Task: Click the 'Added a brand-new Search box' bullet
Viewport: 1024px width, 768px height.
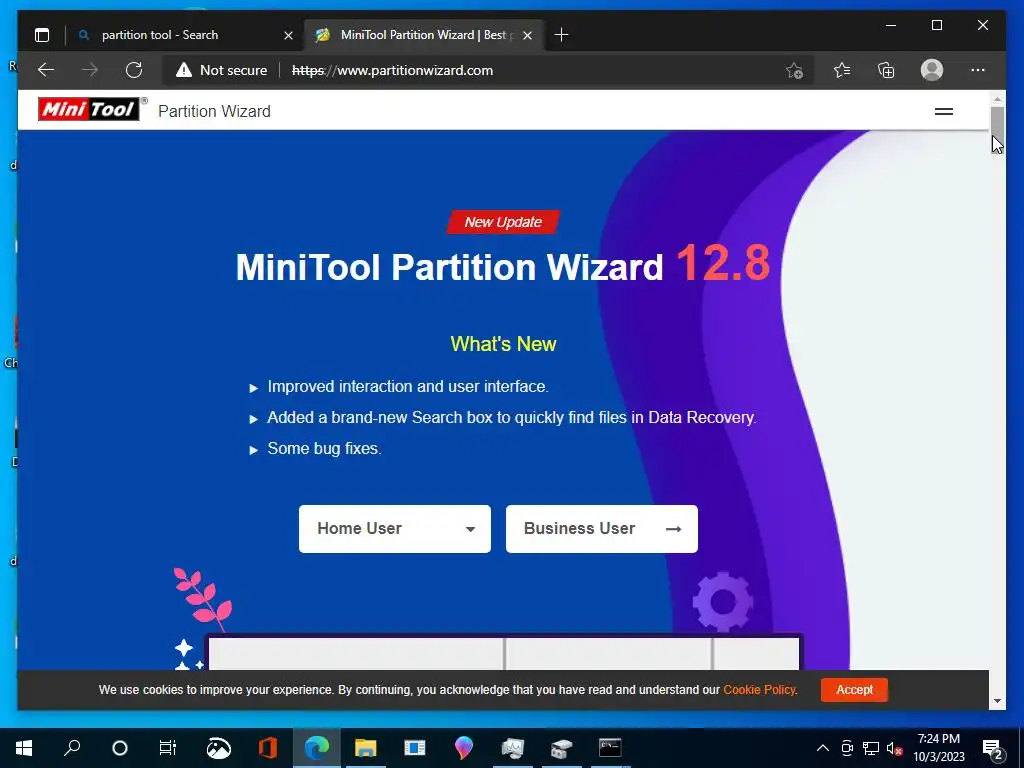Action: (x=511, y=418)
